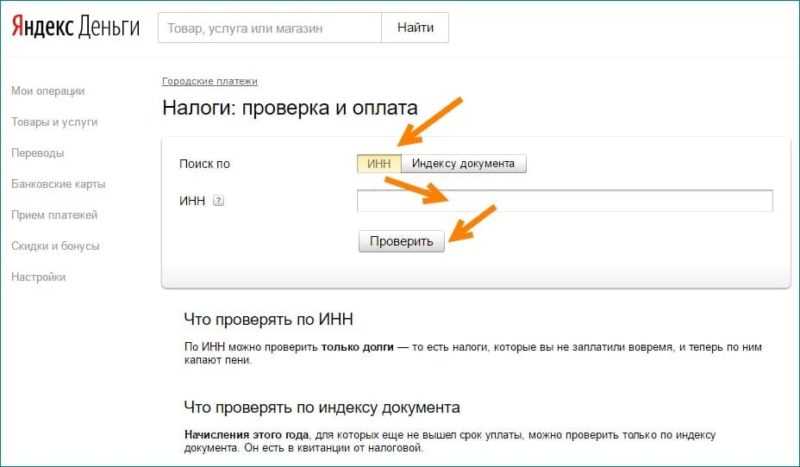Open the Переводы sidebar item
This screenshot has height=467, width=800.
click(x=37, y=153)
